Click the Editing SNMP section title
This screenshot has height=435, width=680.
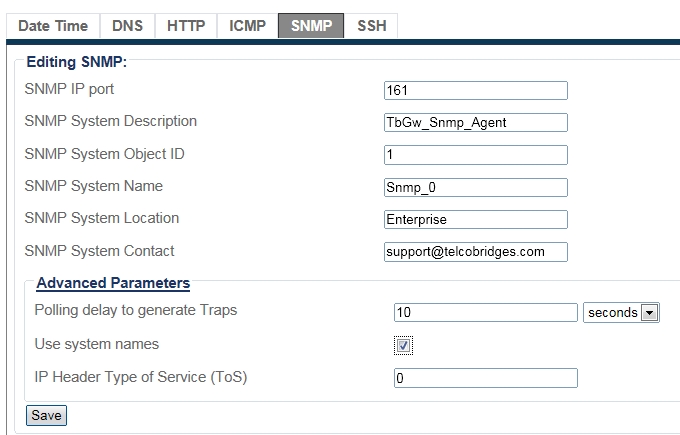[x=77, y=62]
